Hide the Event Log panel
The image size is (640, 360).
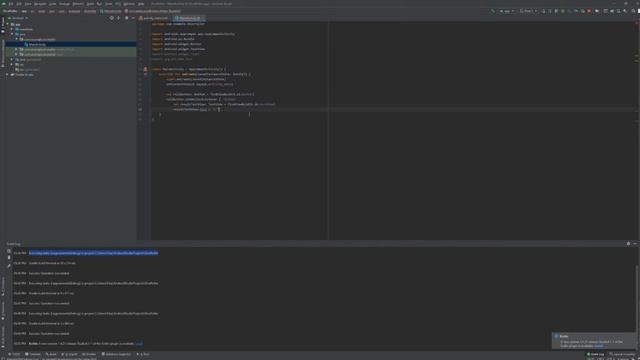(635, 244)
